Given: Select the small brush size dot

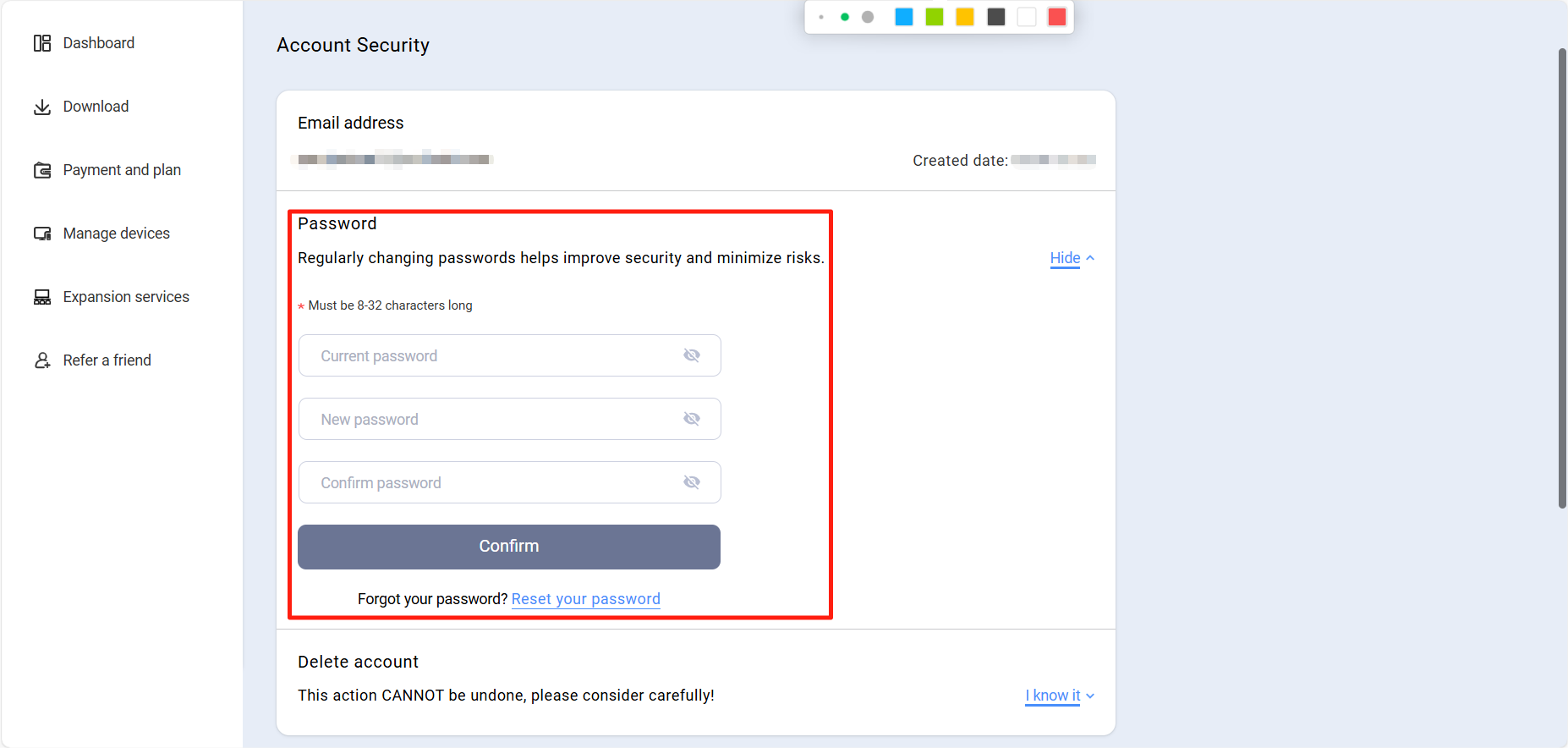Looking at the screenshot, I should pyautogui.click(x=821, y=16).
